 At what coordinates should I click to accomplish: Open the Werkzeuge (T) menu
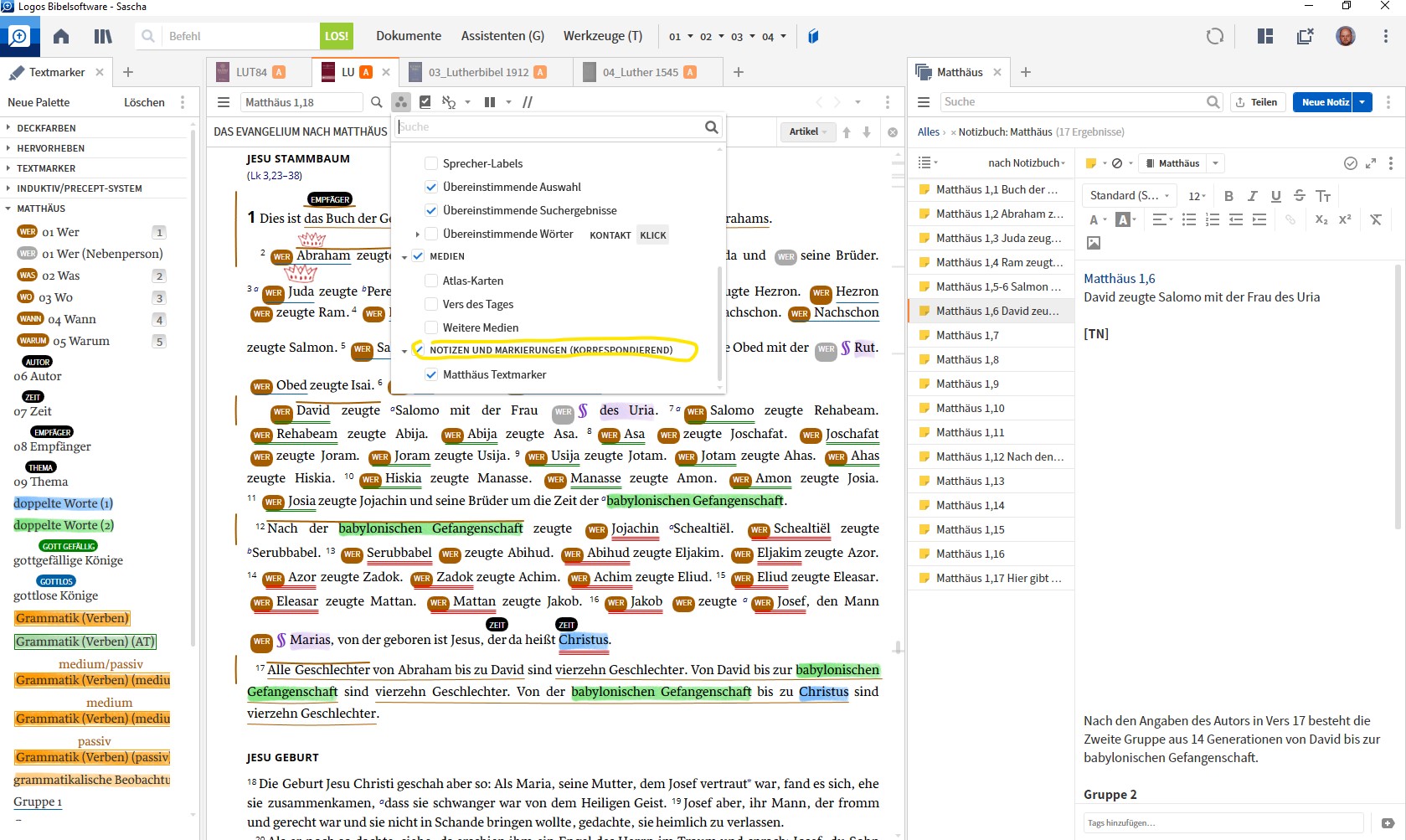[603, 36]
